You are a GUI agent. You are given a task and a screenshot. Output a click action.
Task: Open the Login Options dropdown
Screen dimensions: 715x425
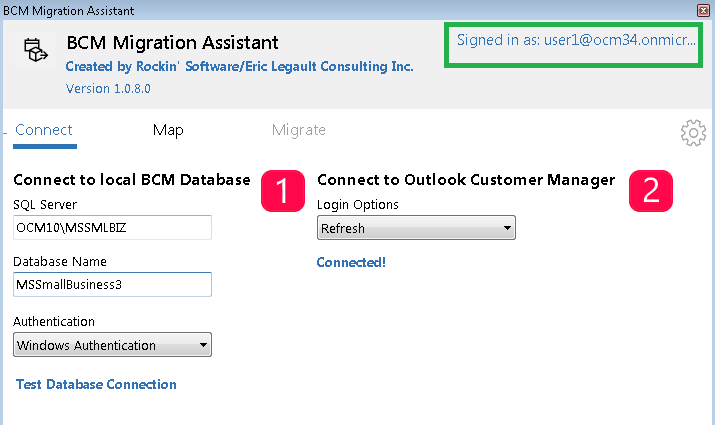click(x=416, y=229)
